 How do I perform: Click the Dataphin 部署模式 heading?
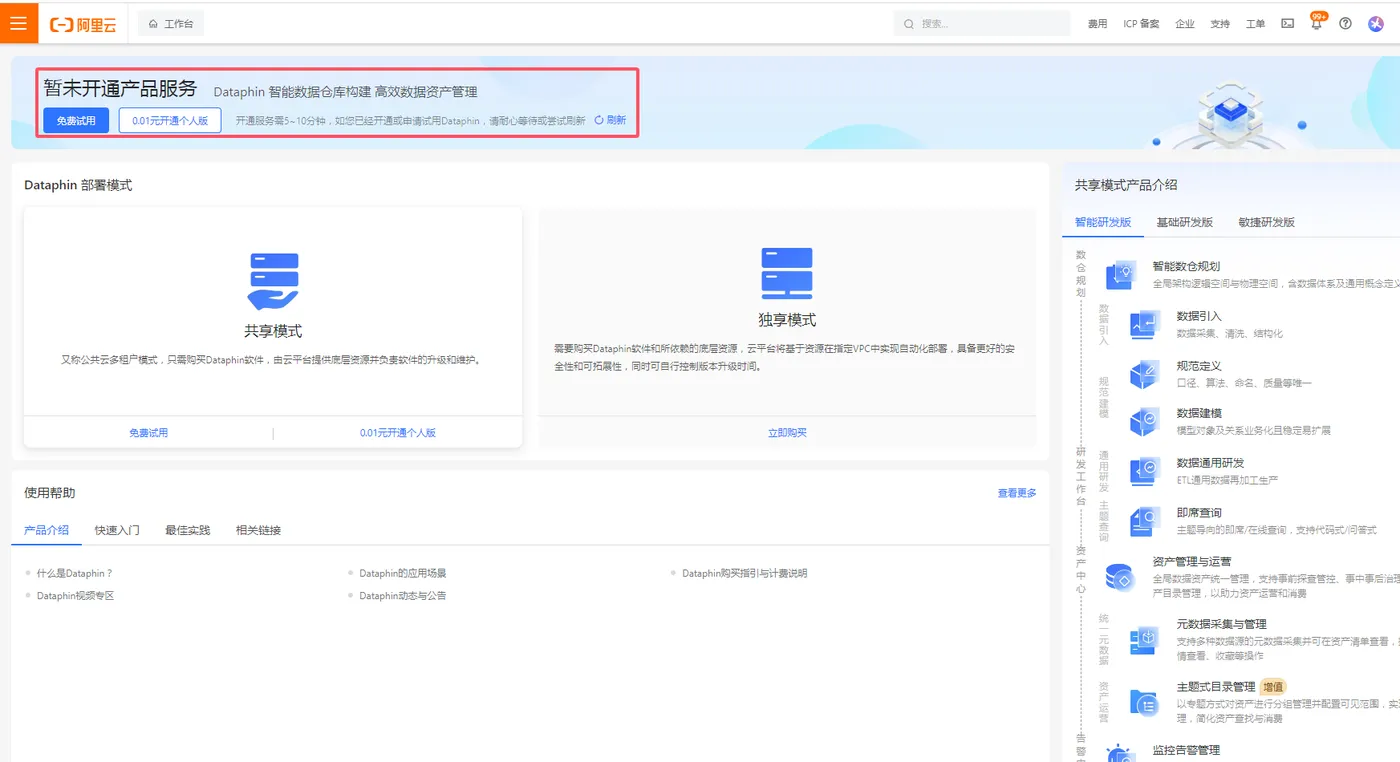coord(78,185)
